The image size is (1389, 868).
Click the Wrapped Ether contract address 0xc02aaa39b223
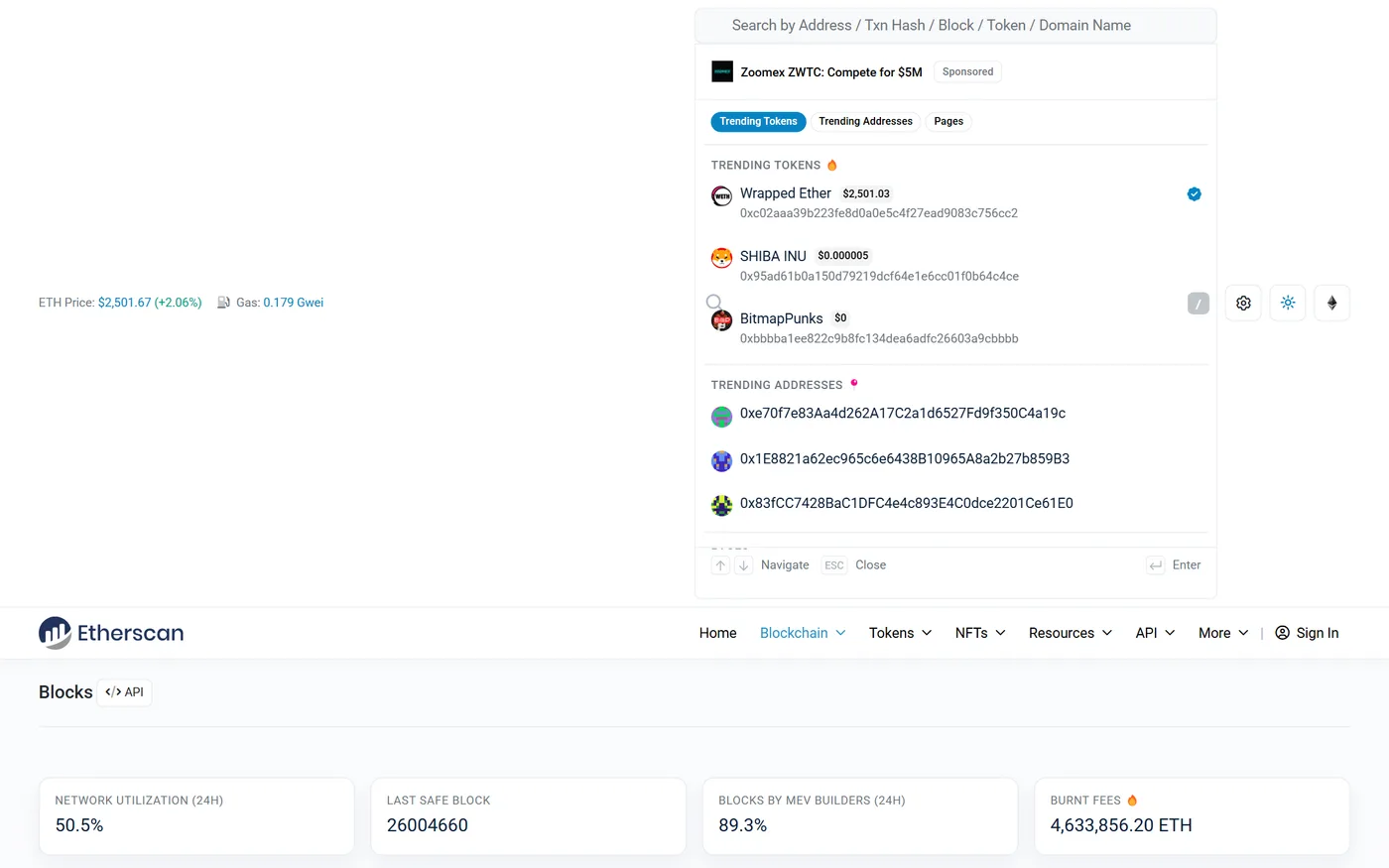point(879,213)
